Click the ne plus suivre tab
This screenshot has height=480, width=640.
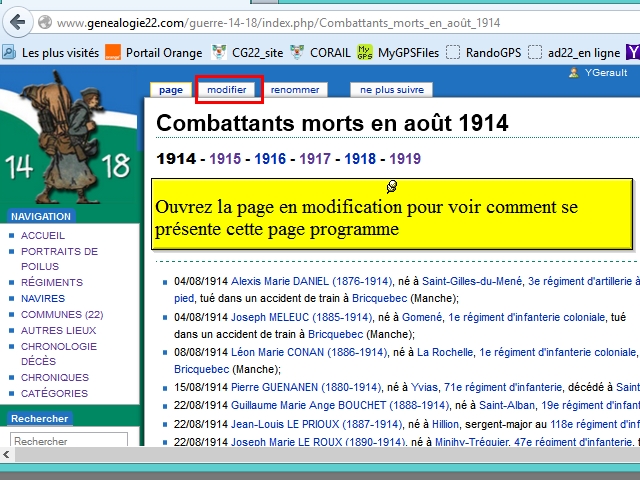coord(392,90)
